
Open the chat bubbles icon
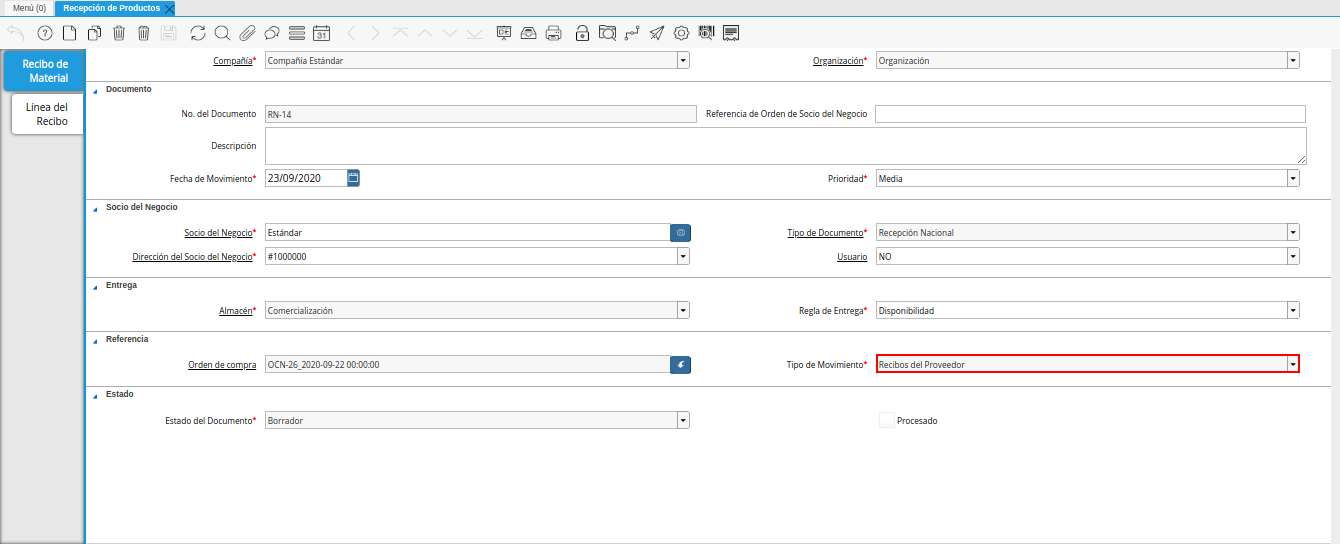point(271,33)
